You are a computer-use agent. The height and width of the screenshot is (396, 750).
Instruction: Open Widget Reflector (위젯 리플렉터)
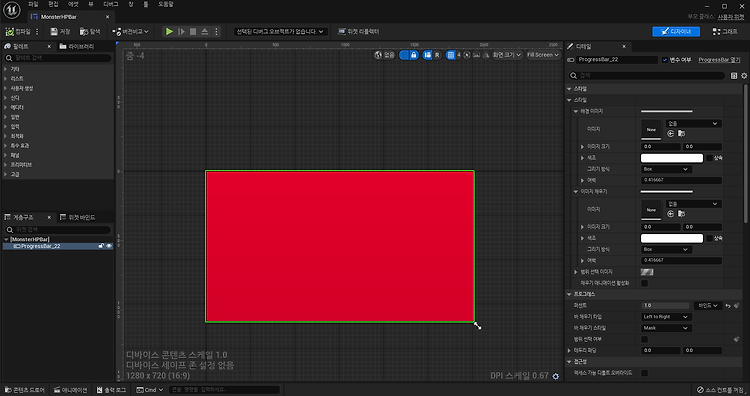coord(358,32)
